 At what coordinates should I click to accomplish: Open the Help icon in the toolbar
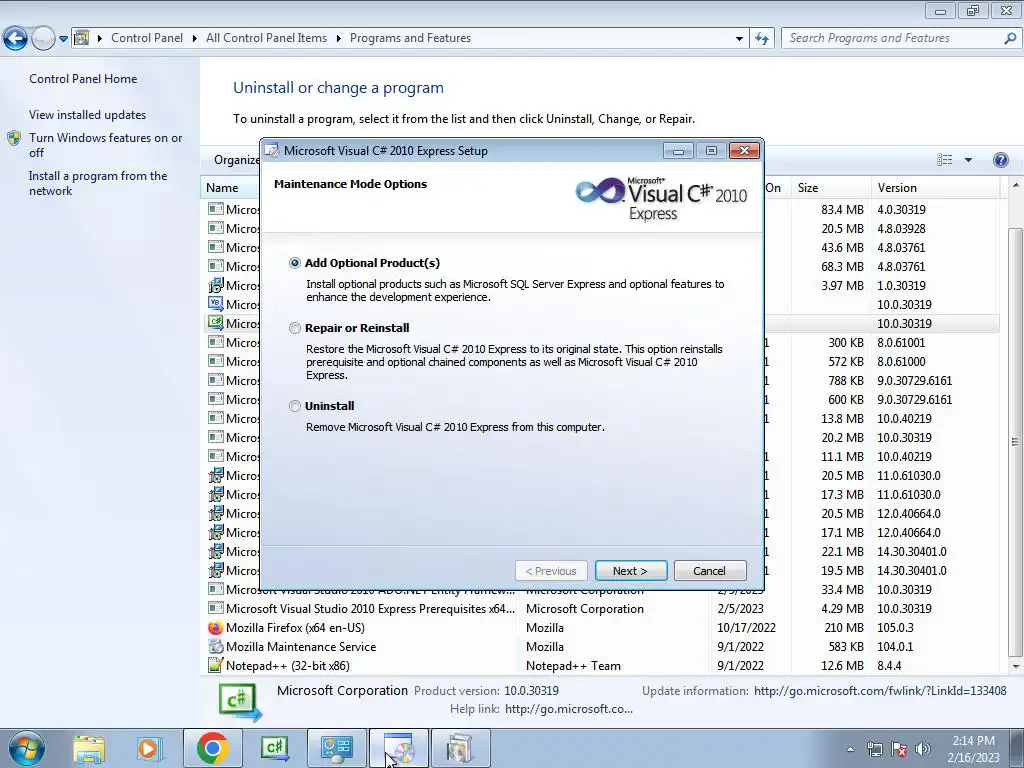tap(1000, 160)
